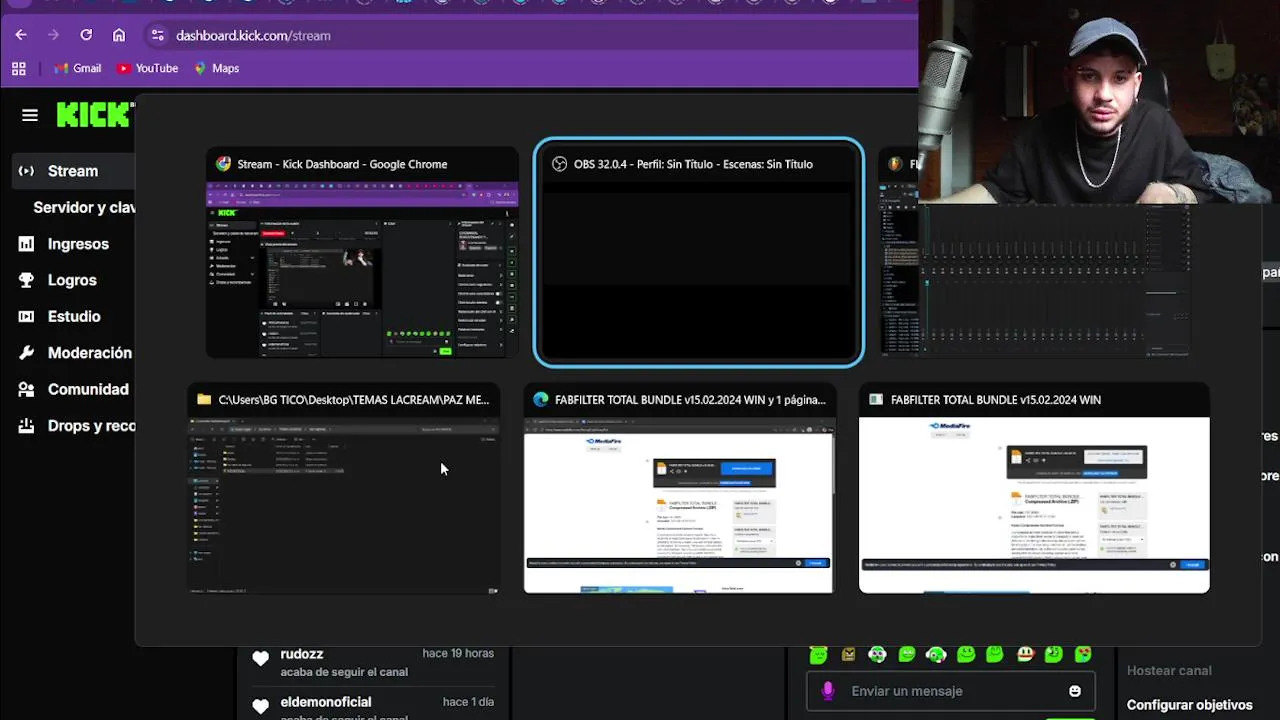Open the Kick hamburger menu
This screenshot has height=720, width=1280.
point(30,115)
